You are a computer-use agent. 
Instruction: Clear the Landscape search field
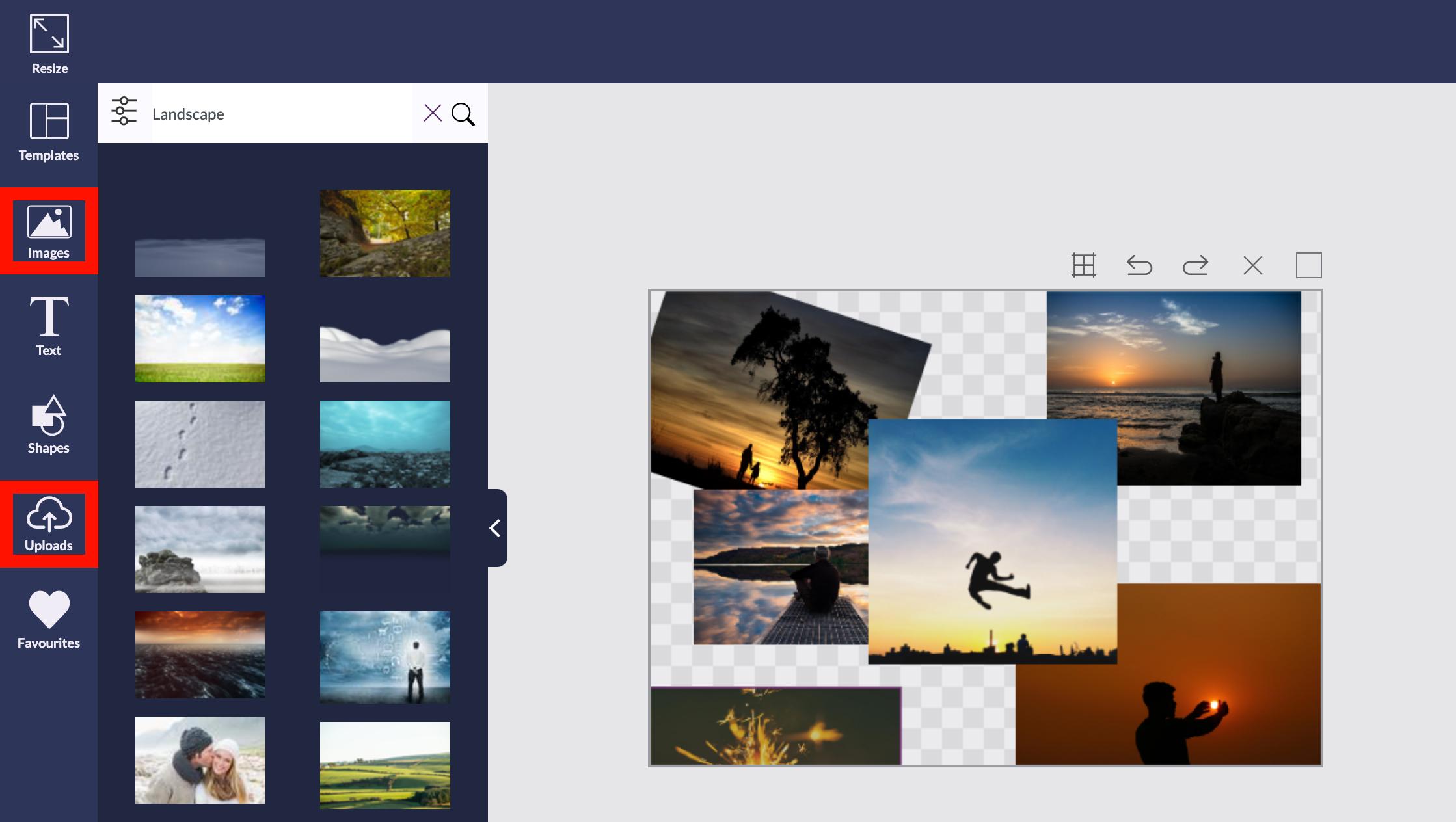(432, 113)
